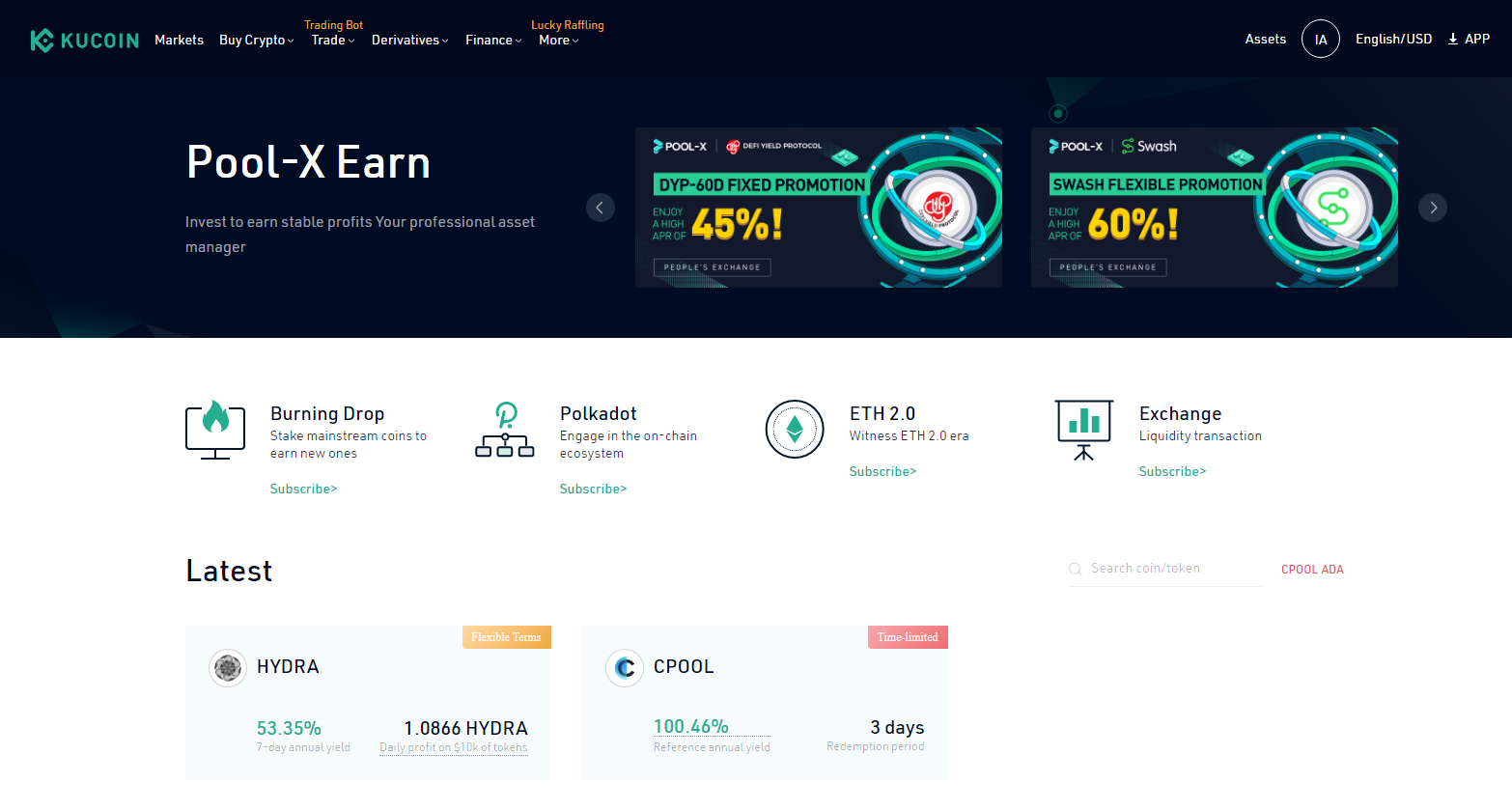The image size is (1512, 811).
Task: Expand the Derivatives menu
Action: tap(409, 40)
